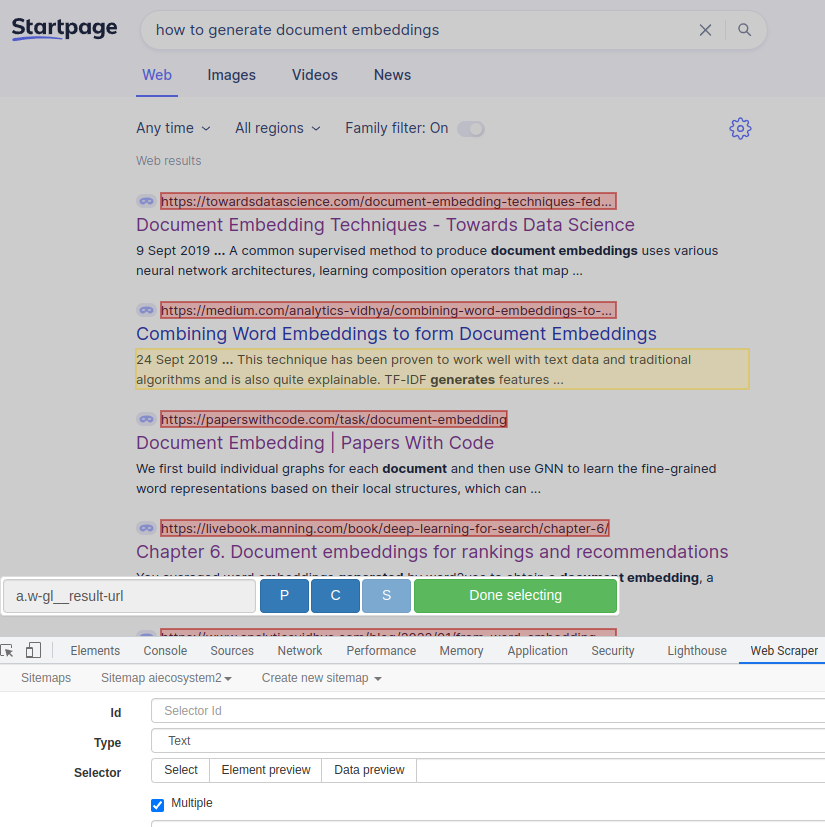Screen dimensions: 825x827
Task: Click anonymous view mask icon for livebook.manning result
Action: (146, 528)
